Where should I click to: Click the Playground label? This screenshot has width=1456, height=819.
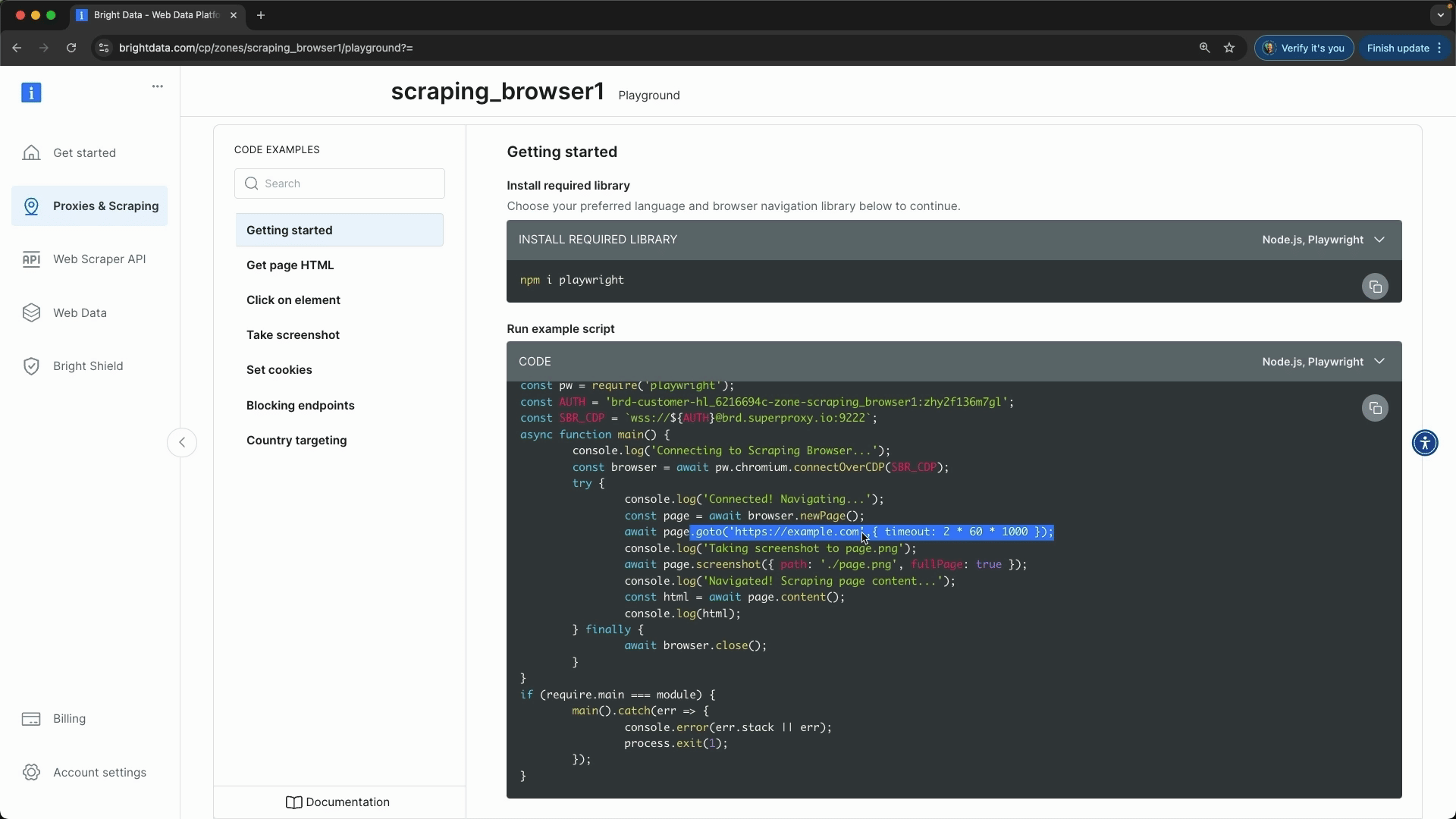point(649,96)
